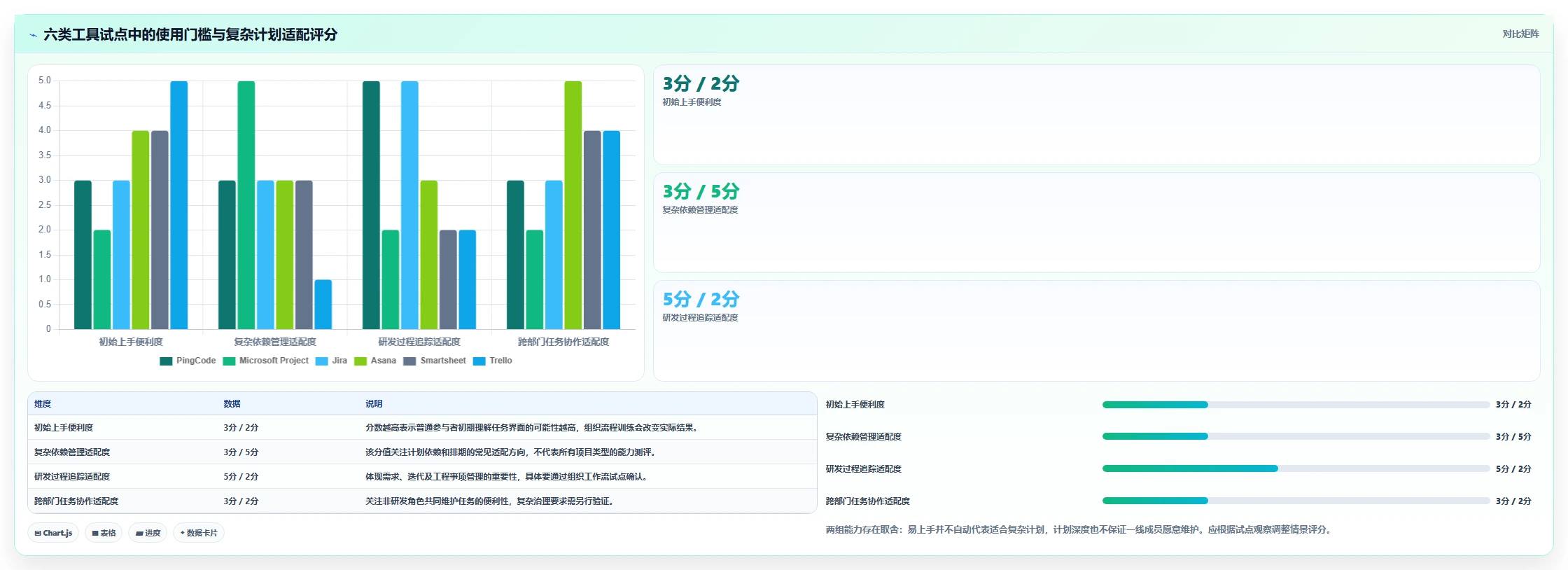Image resolution: width=1568 pixels, height=570 pixels.
Task: Click the 3分 / 5分 value beside the progress bars
Action: coord(1513,437)
